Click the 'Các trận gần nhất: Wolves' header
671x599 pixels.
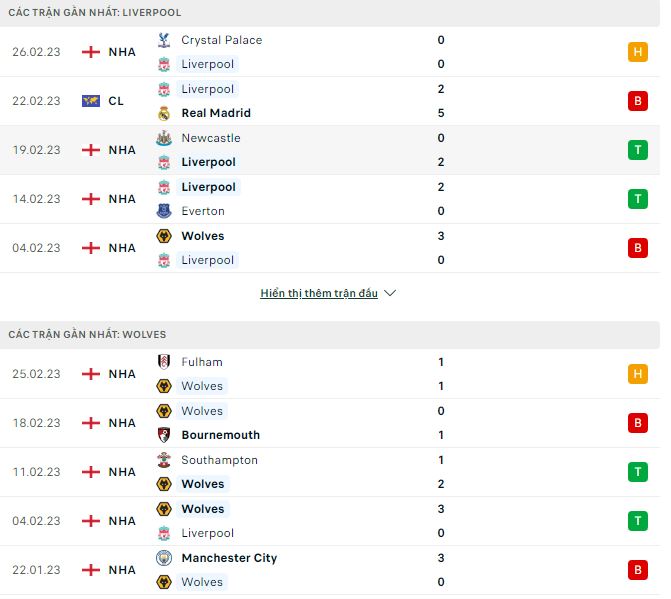click(x=87, y=335)
